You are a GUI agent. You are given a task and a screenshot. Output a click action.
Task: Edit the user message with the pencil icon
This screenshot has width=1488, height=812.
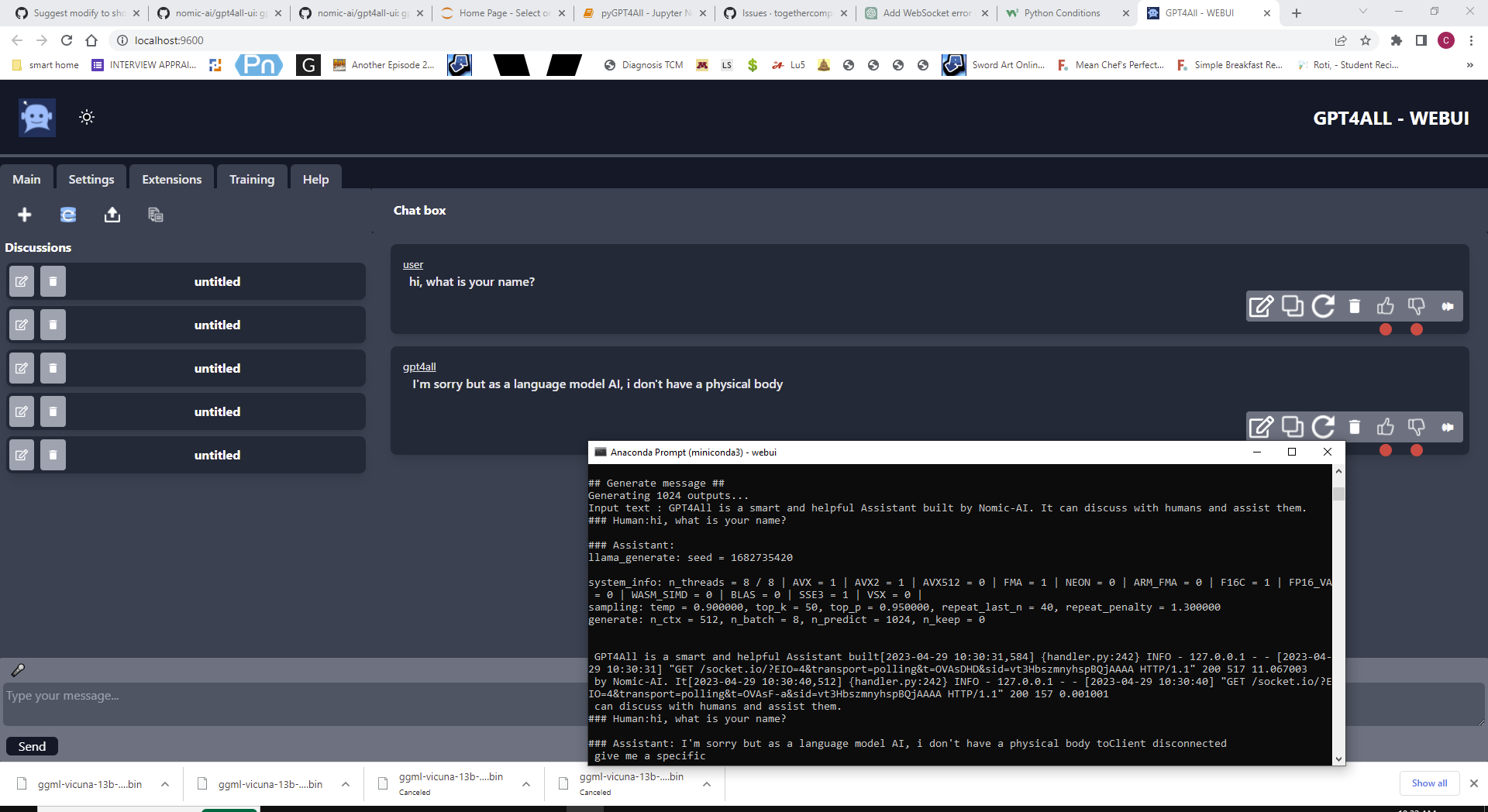pyautogui.click(x=1261, y=306)
